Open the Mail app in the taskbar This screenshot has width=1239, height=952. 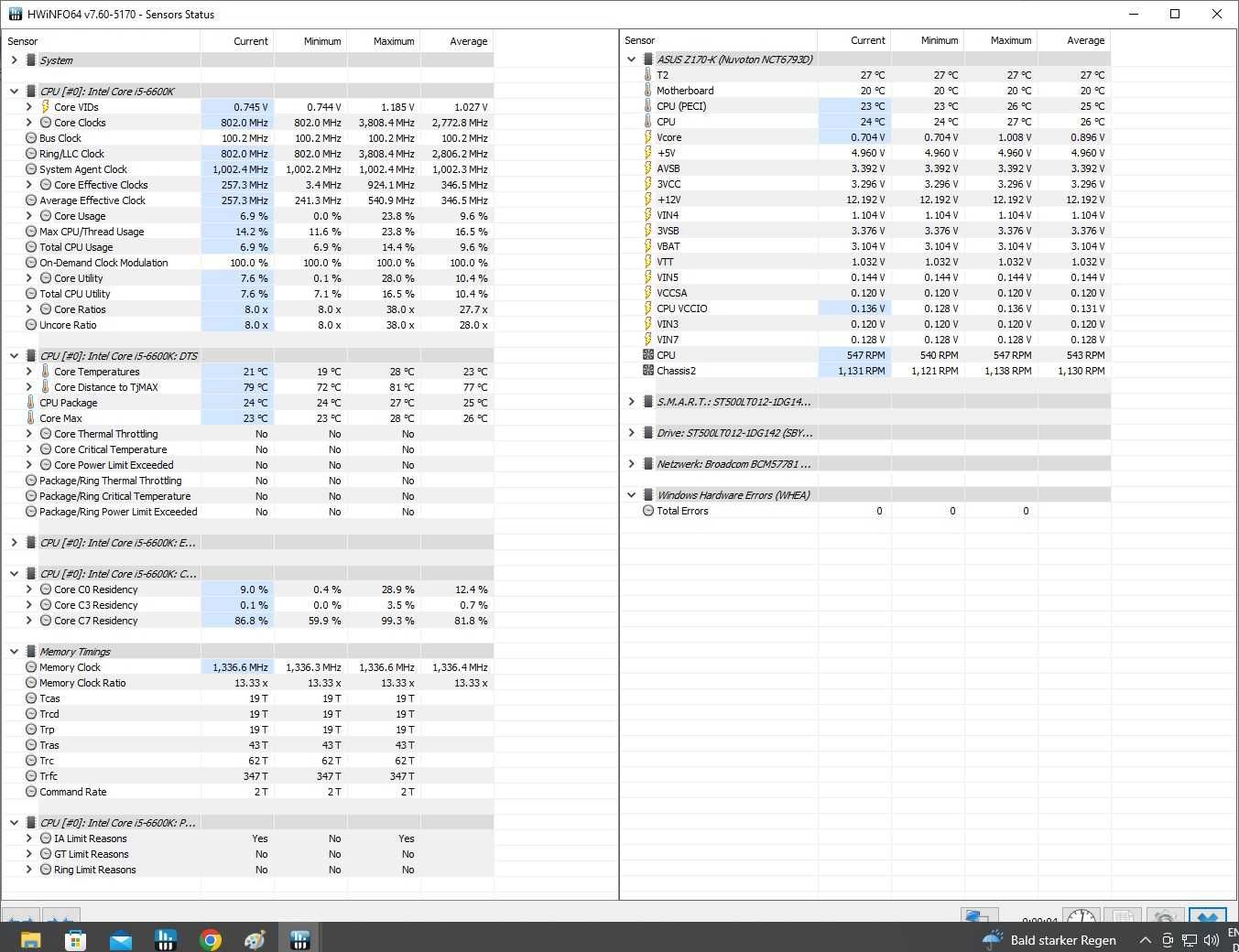click(120, 939)
